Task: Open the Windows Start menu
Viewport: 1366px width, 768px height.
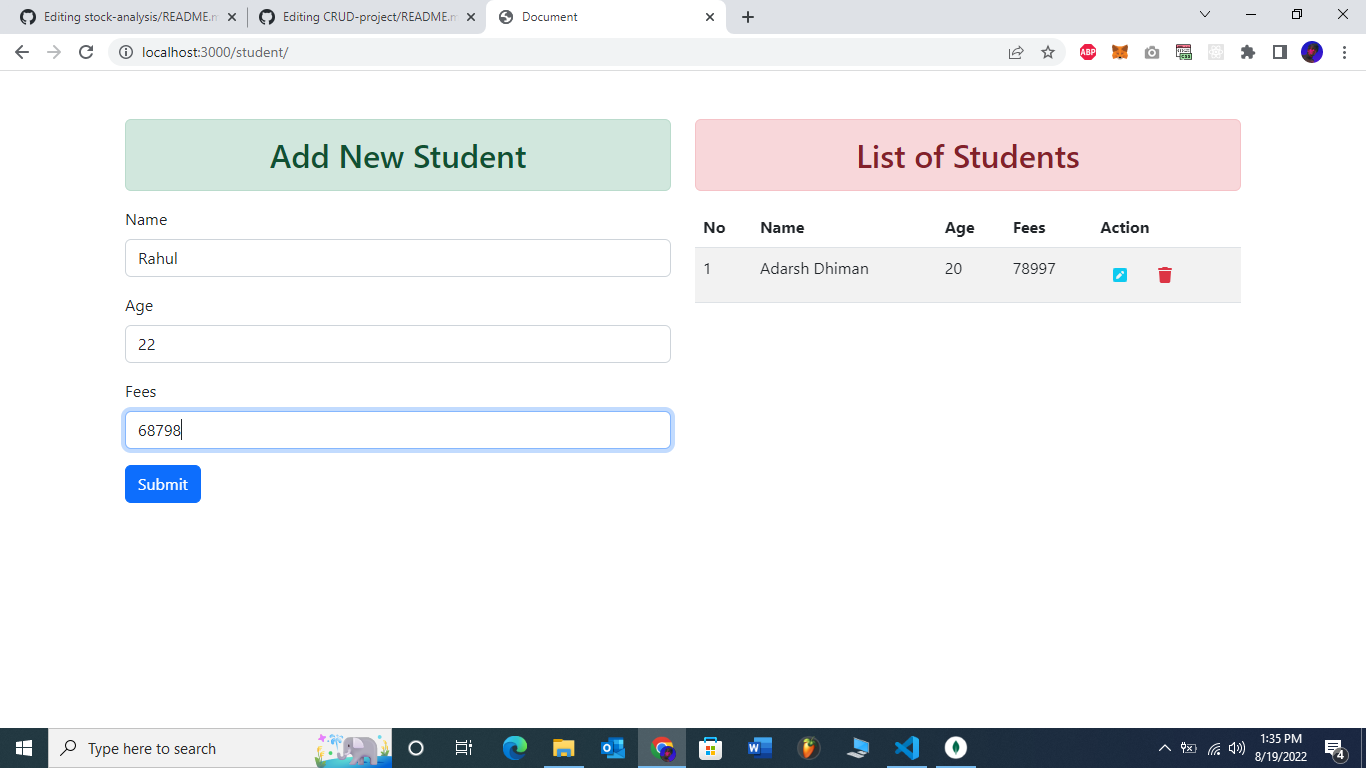Action: [x=24, y=748]
